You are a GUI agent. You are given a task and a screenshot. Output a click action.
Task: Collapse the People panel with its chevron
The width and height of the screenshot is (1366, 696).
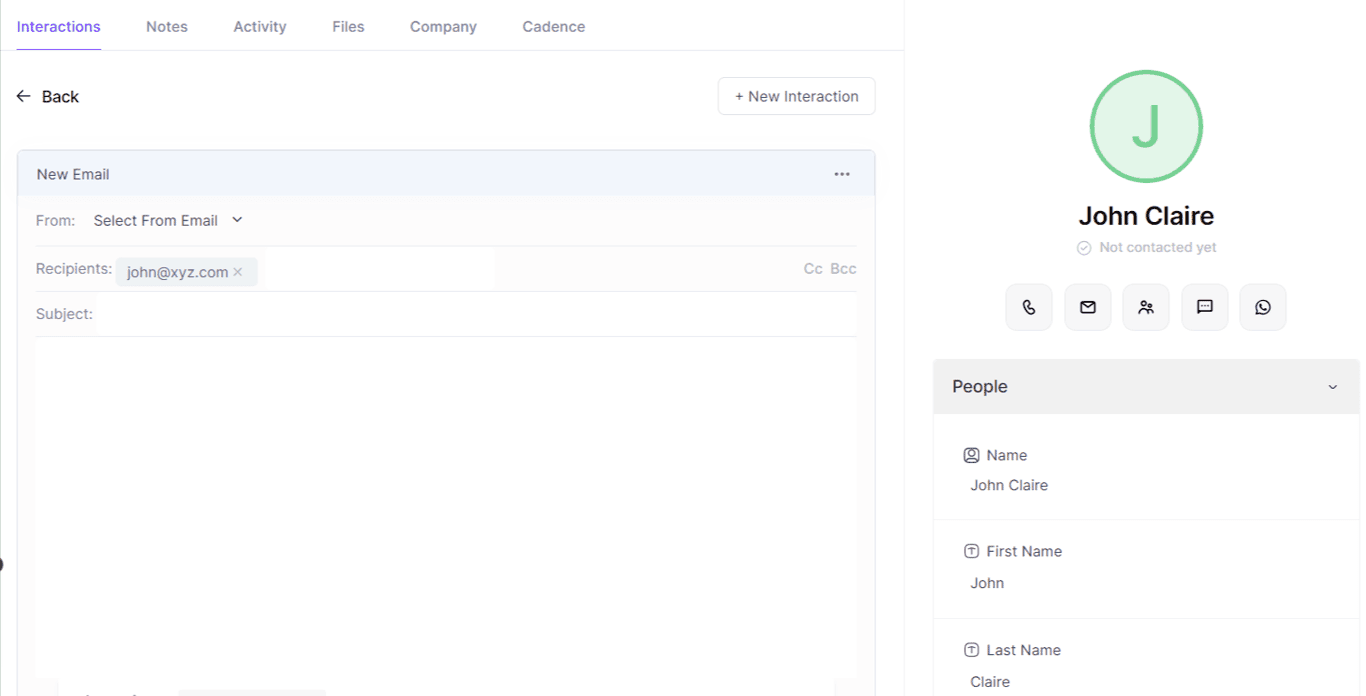(1332, 387)
